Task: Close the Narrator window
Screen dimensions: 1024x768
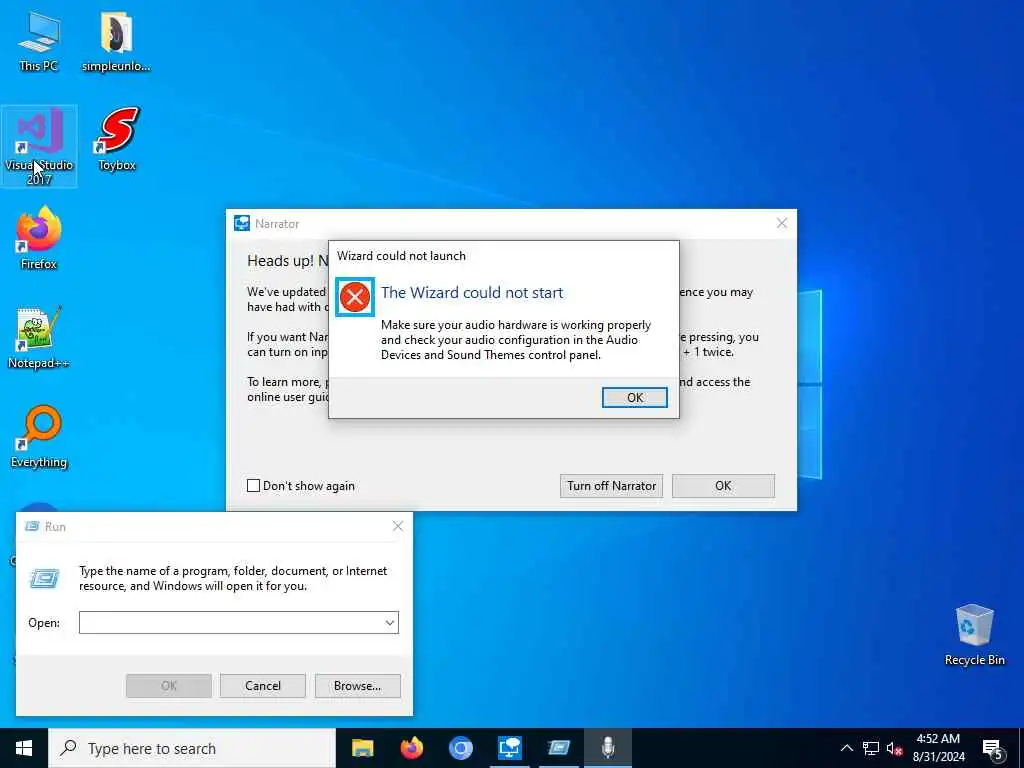Action: (781, 223)
